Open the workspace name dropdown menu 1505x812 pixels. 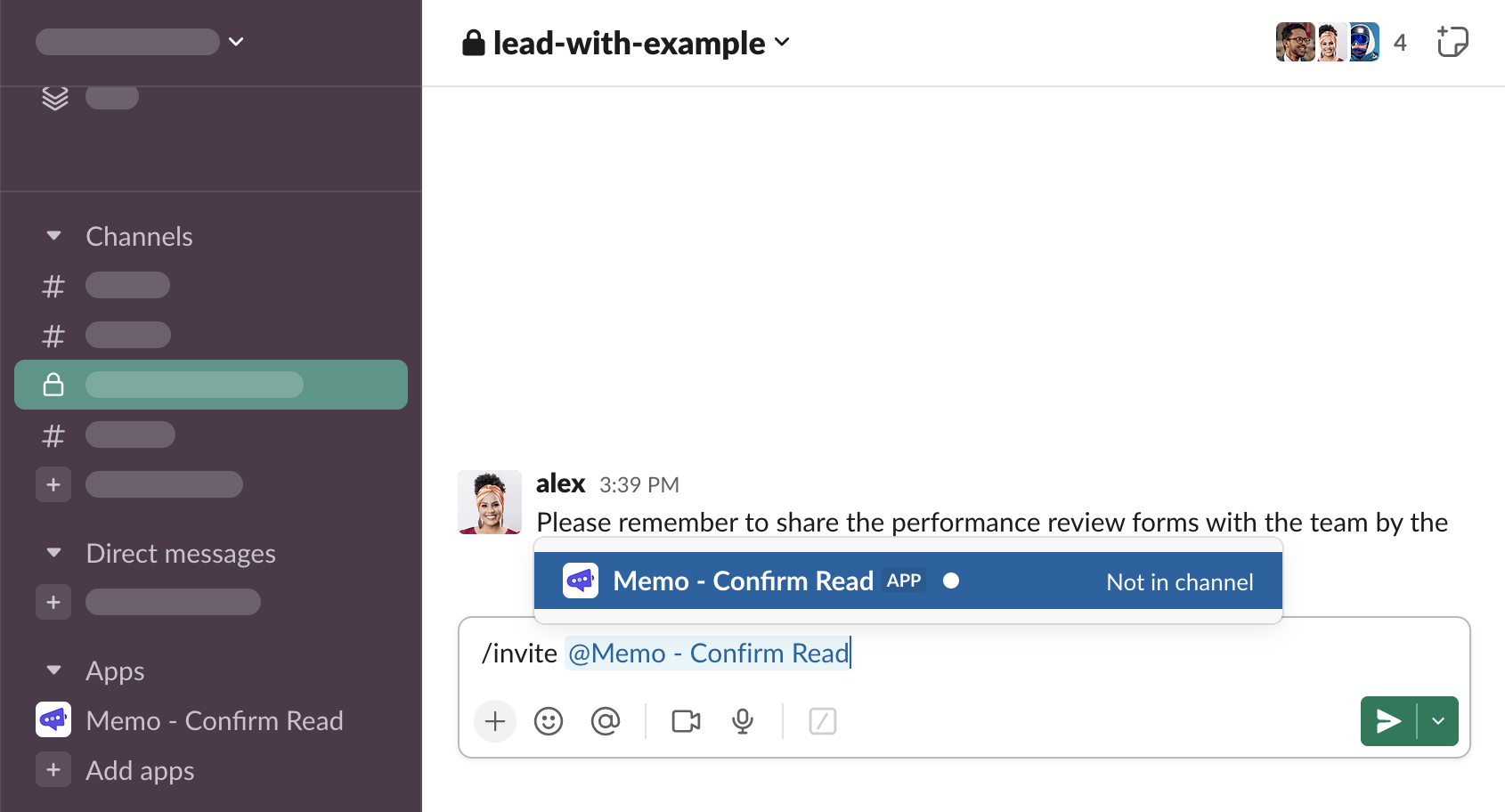[140, 42]
